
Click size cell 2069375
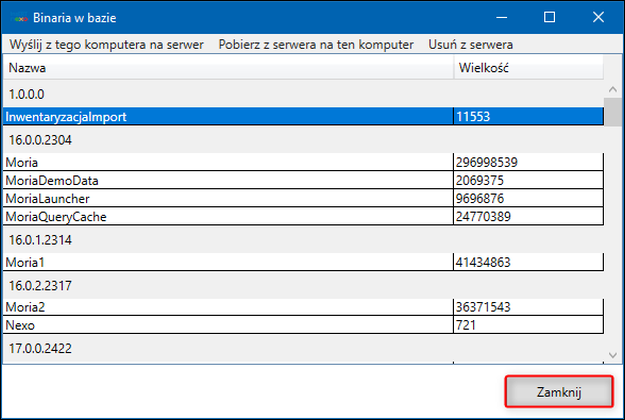click(528, 180)
